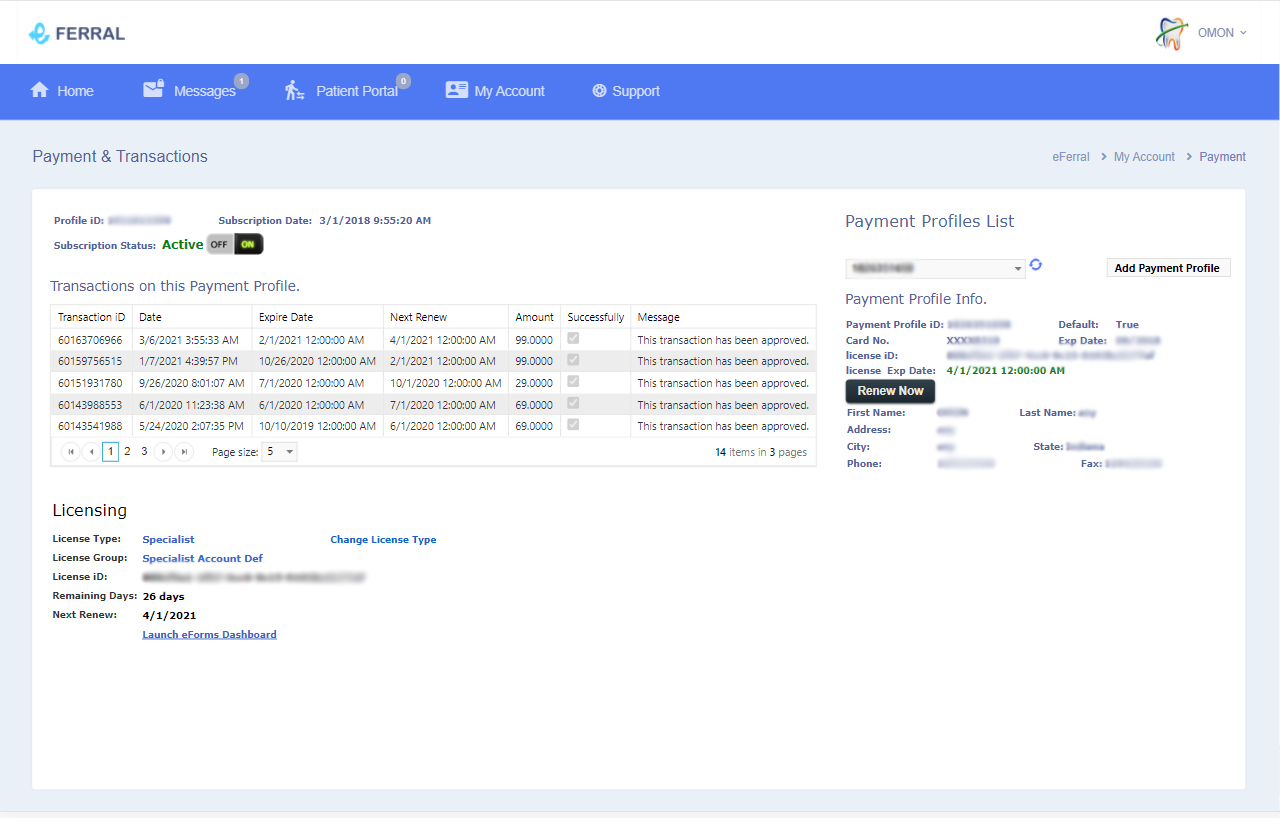Screen dimensions: 1280x818
Task: Switch subscription status toggle to OFF
Action: coord(219,244)
